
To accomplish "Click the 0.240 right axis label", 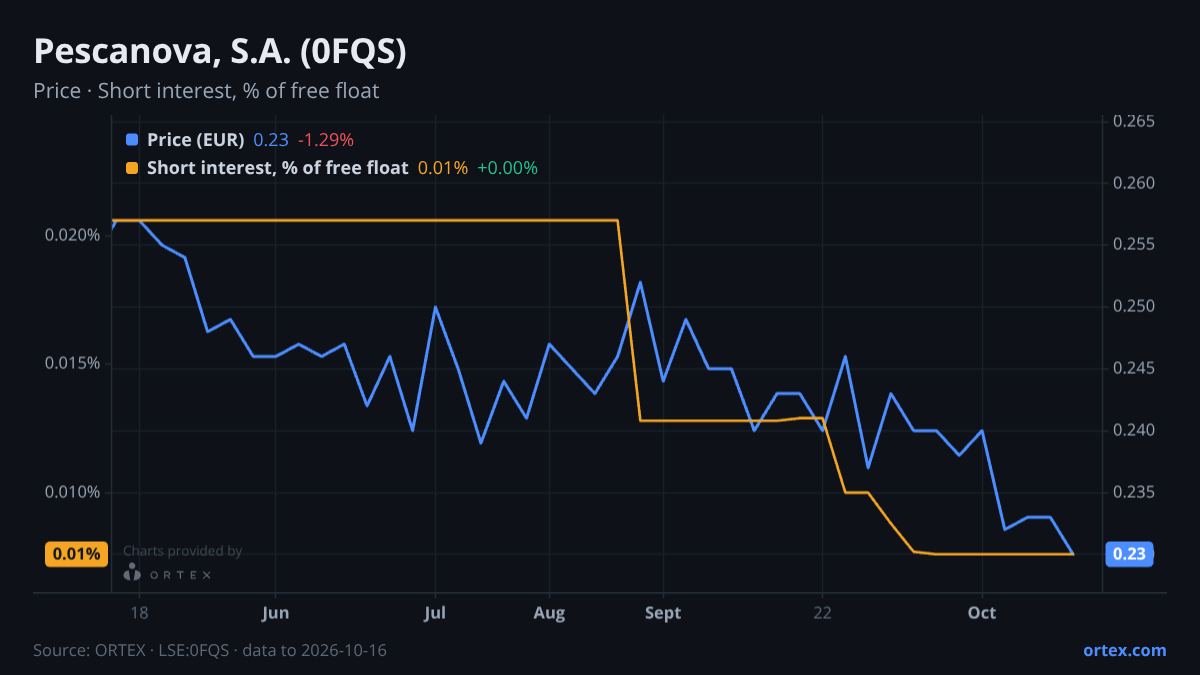I will (x=1134, y=431).
